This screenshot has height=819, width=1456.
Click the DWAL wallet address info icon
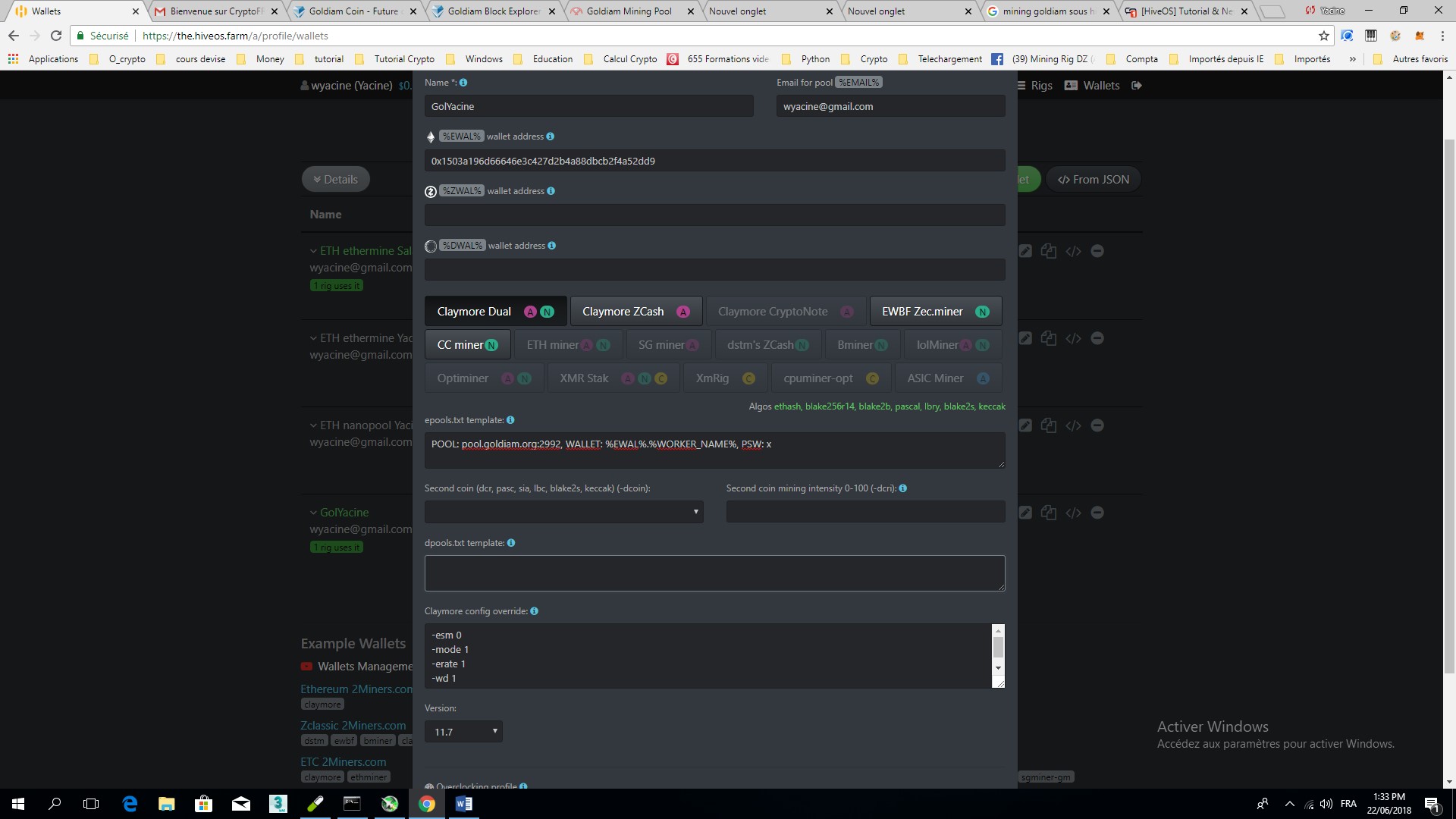tap(552, 246)
